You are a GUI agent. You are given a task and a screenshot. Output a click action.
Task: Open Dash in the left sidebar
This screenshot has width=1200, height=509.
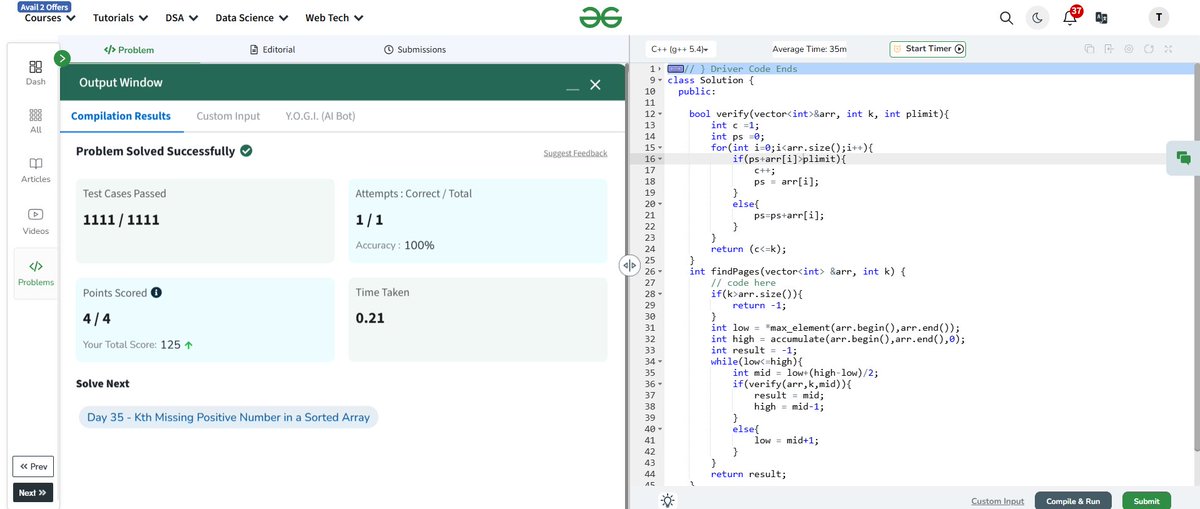coord(35,73)
